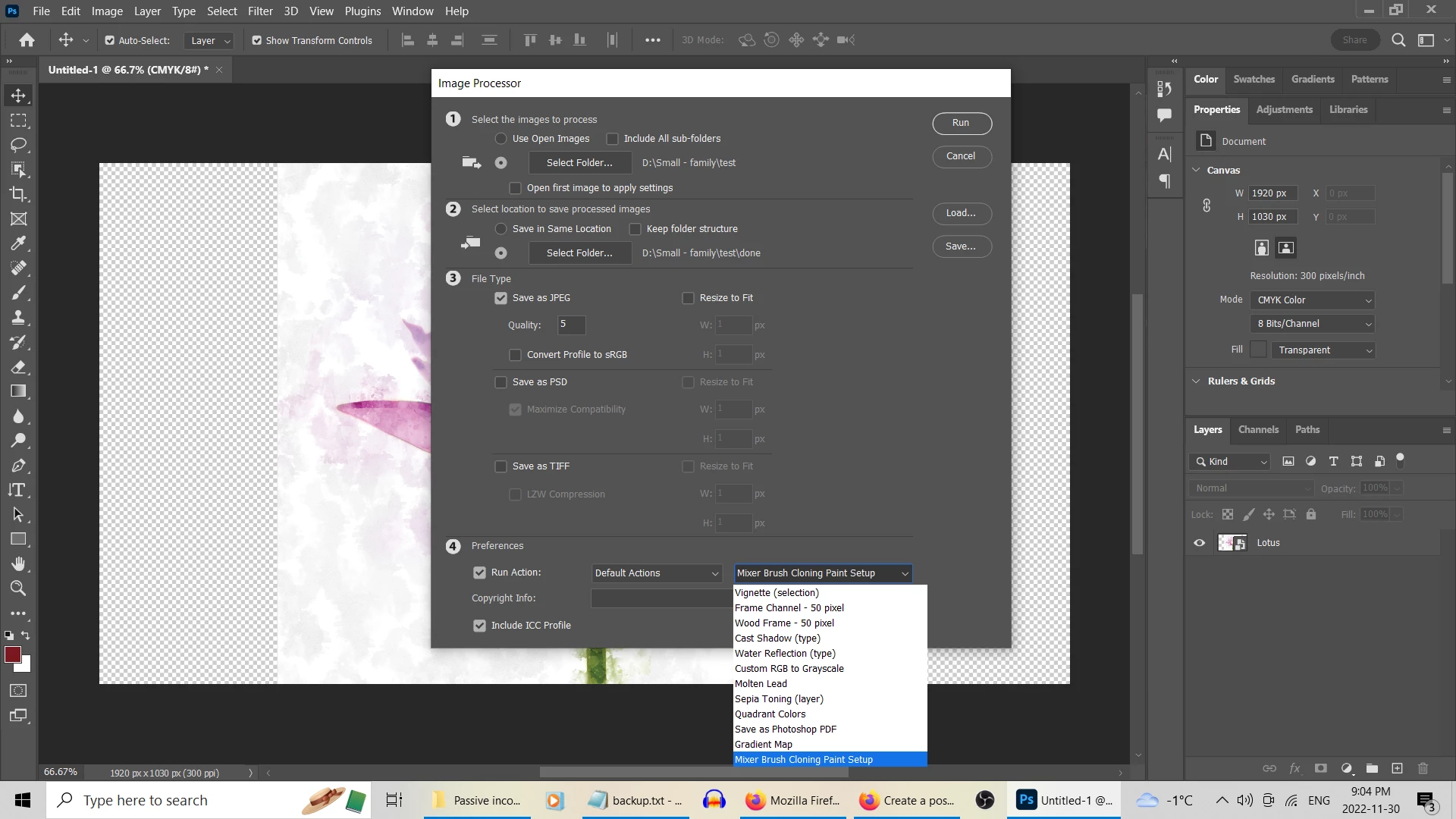
Task: Select the Hand tool
Action: (x=18, y=563)
